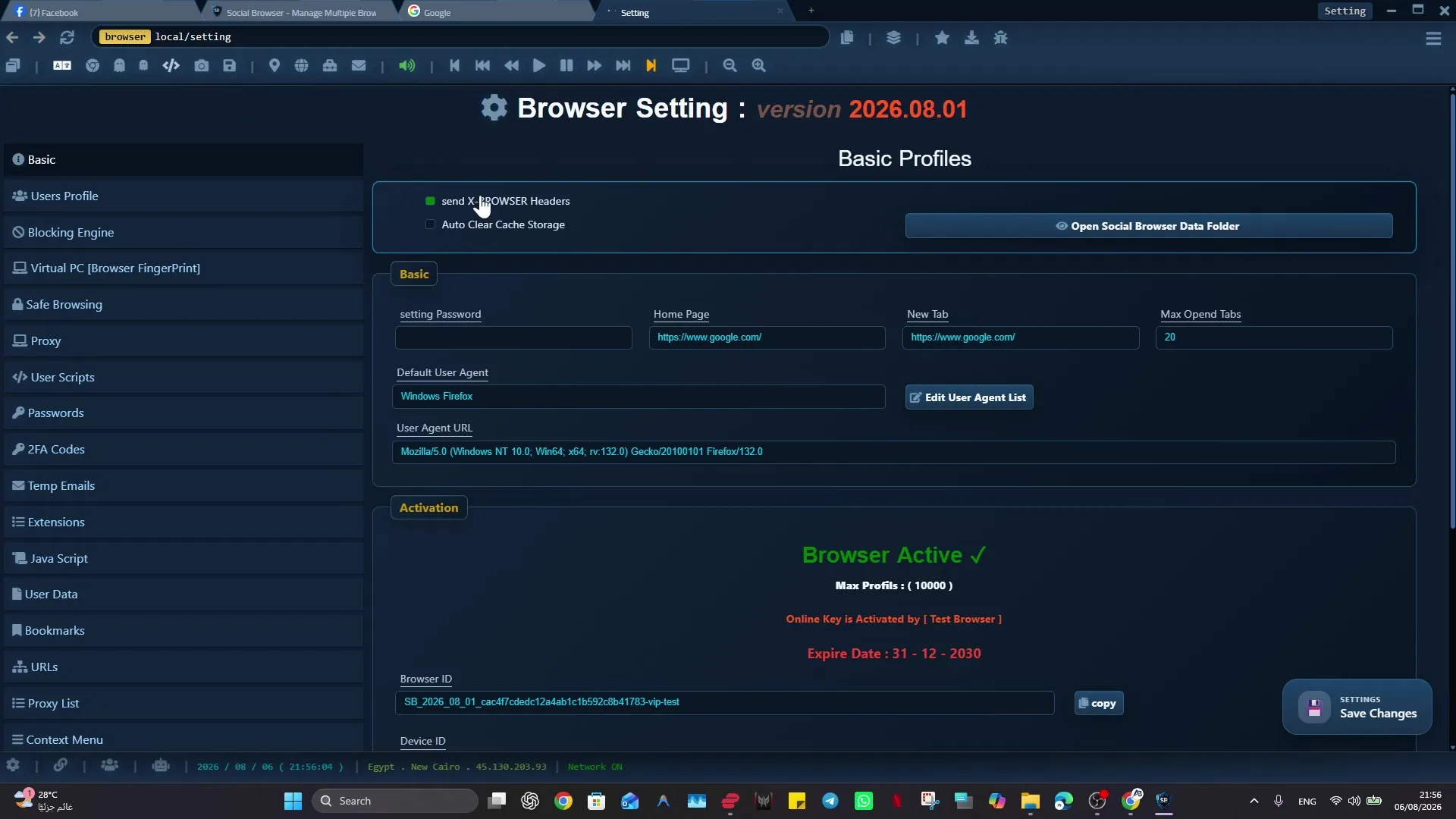This screenshot has height=819, width=1456.
Task: Open Windows Start menu
Action: (x=293, y=801)
